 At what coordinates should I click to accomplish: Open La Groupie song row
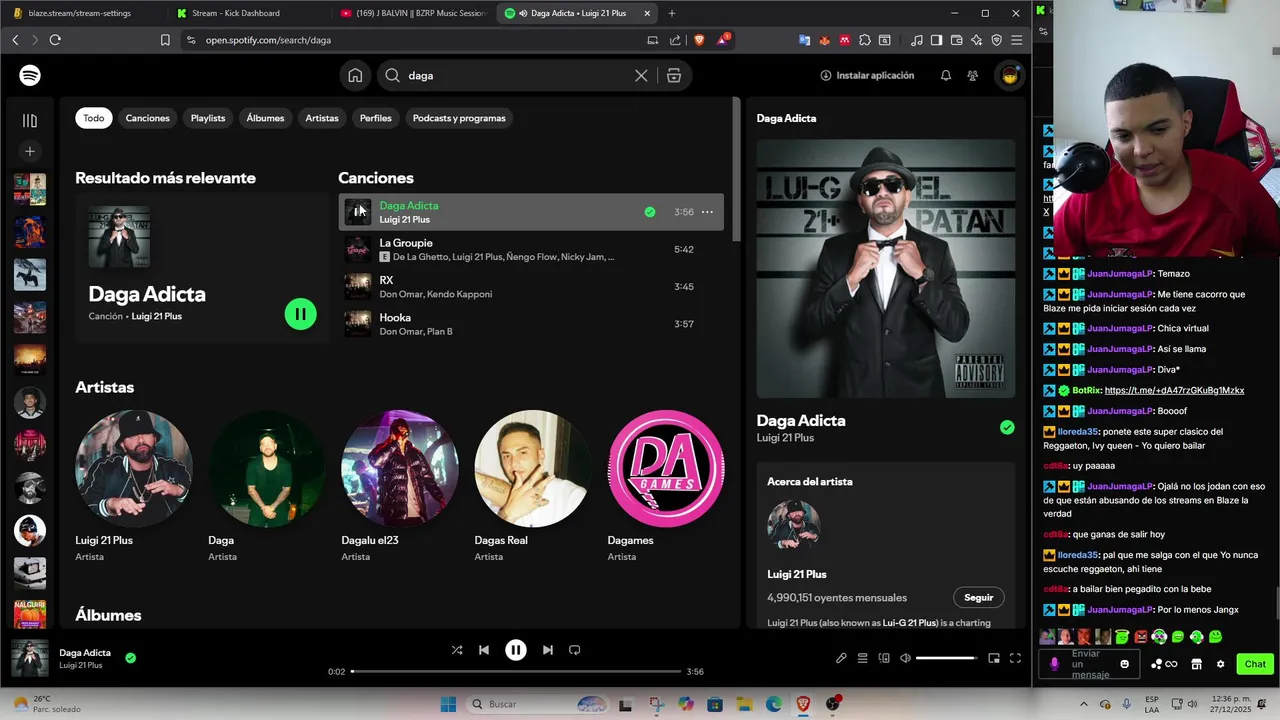click(531, 249)
